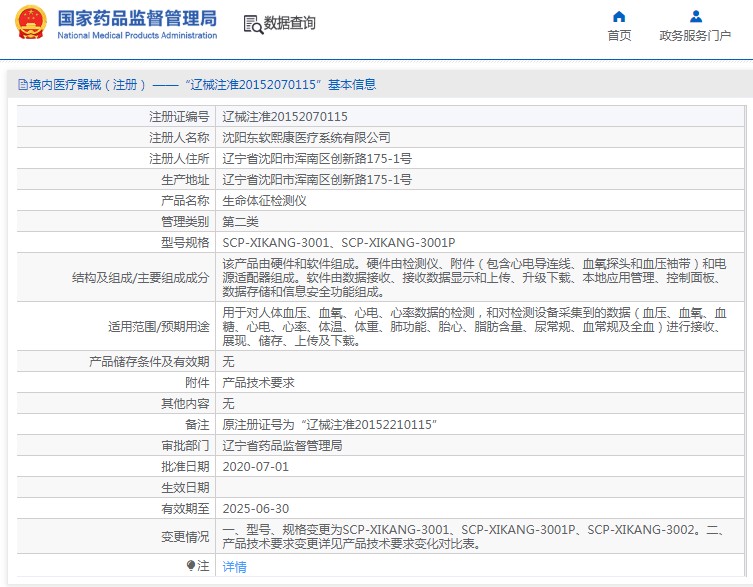Select 无 value in 其他内容 row
Screen dimensions: 753x587
(228, 404)
